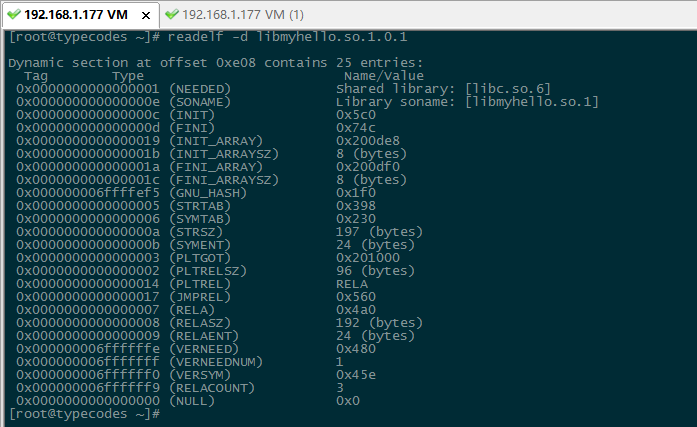Switch to the 192.168.1.177 VM (1) tab
The height and width of the screenshot is (427, 697).
[x=243, y=14]
